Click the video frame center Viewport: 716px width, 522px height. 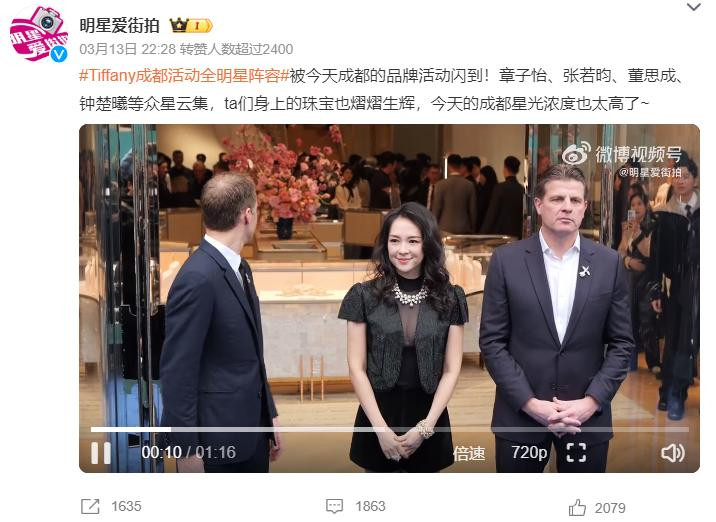tap(390, 298)
